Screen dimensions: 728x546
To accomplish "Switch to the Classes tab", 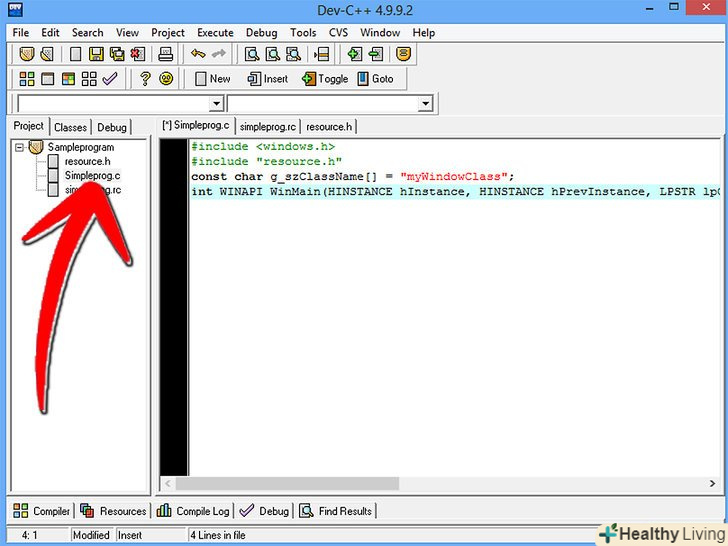I will (x=71, y=127).
